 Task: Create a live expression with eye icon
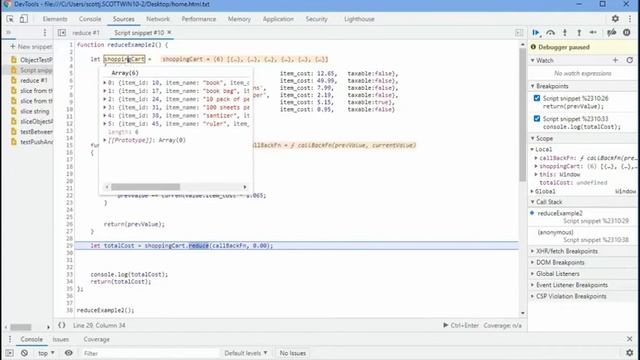tap(69, 353)
